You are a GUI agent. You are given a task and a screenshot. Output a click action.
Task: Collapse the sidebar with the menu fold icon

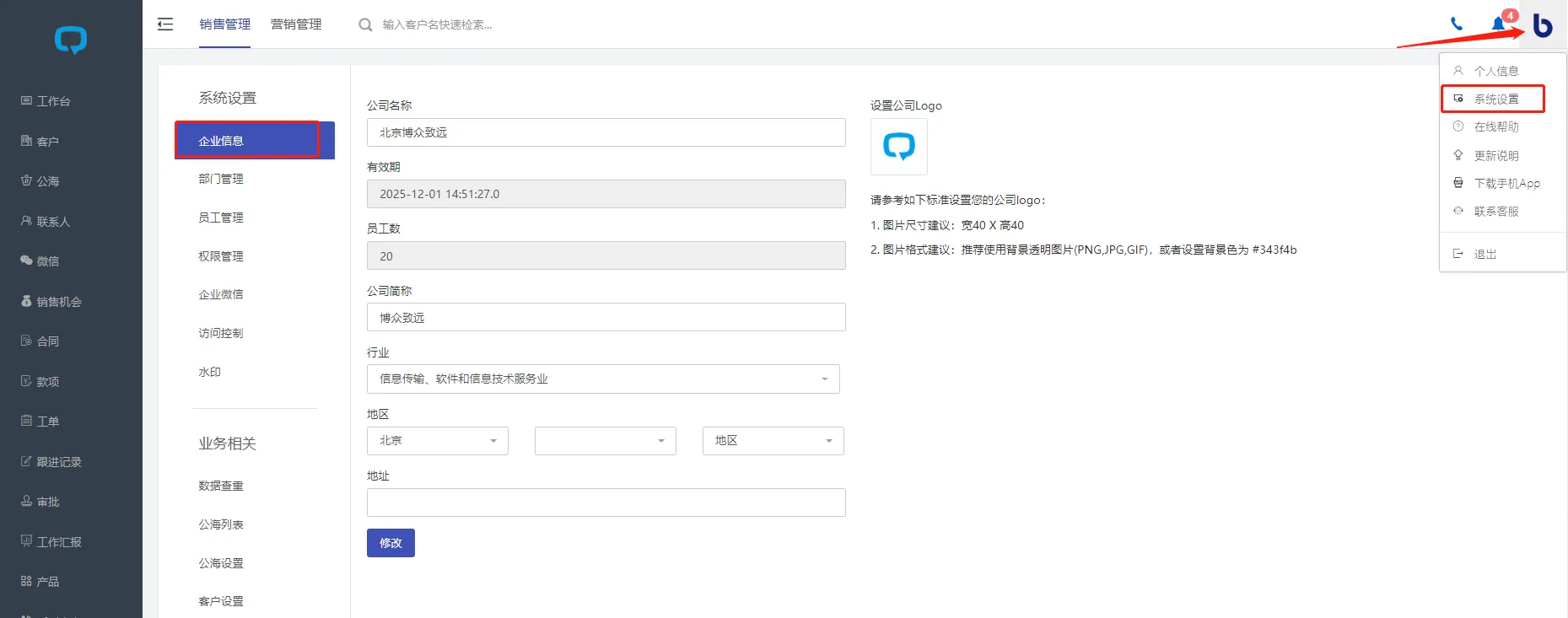(165, 24)
